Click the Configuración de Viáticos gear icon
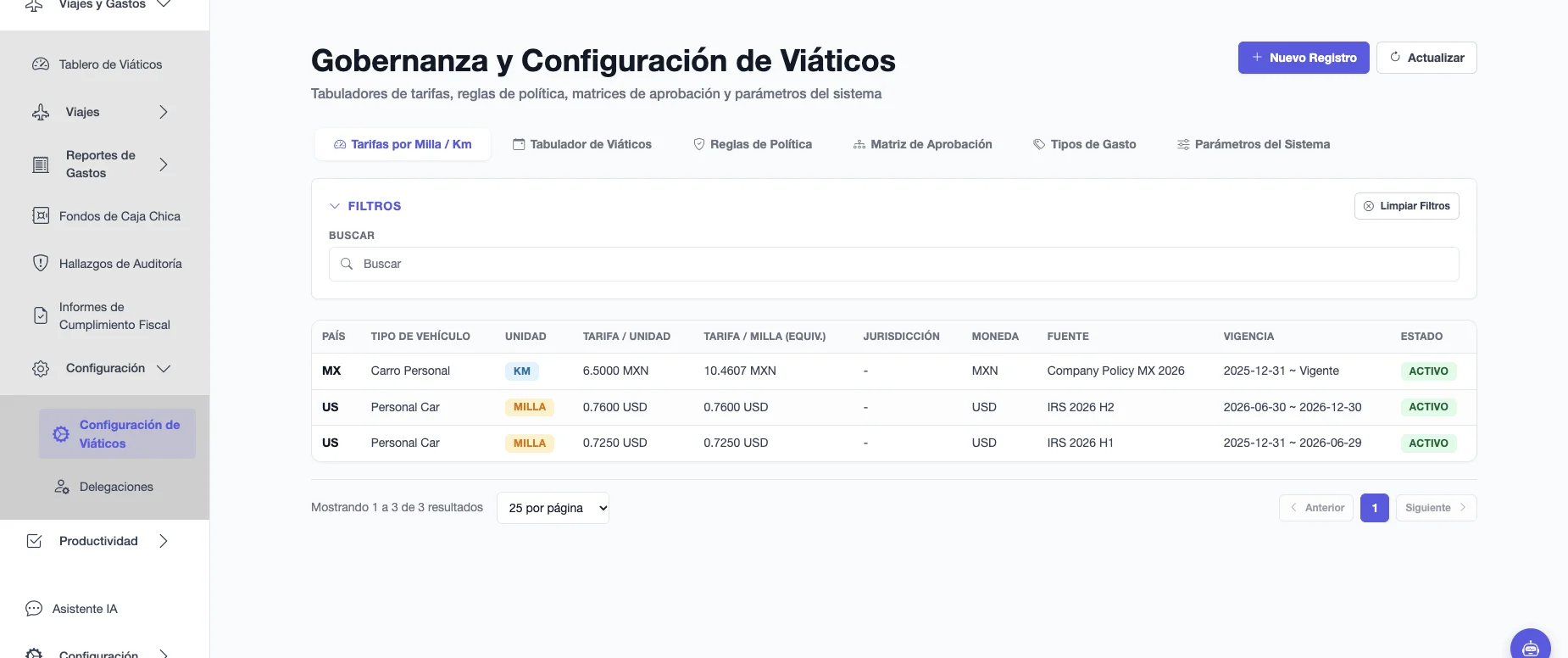 (x=61, y=434)
